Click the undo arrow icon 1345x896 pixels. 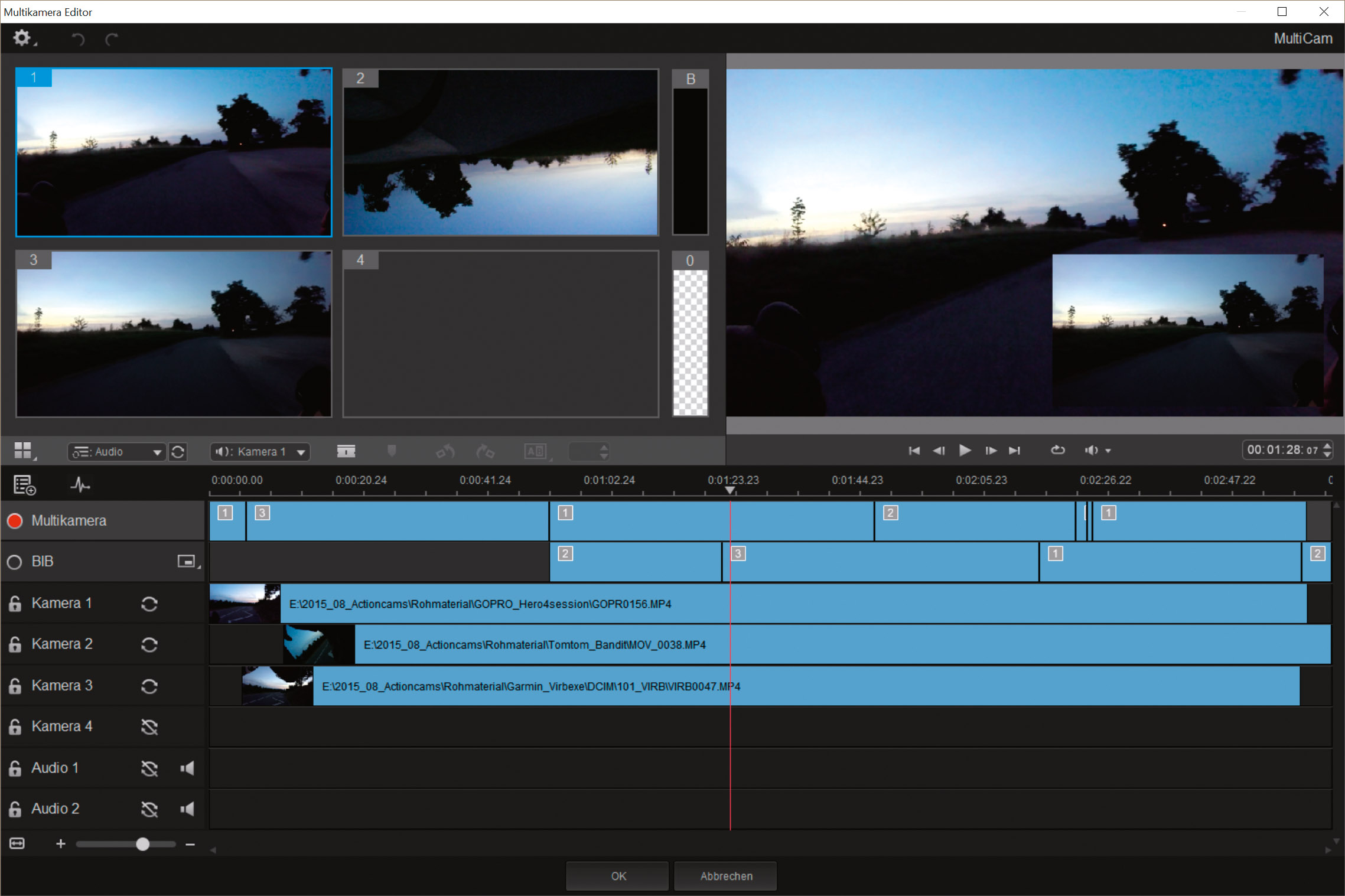coord(78,40)
